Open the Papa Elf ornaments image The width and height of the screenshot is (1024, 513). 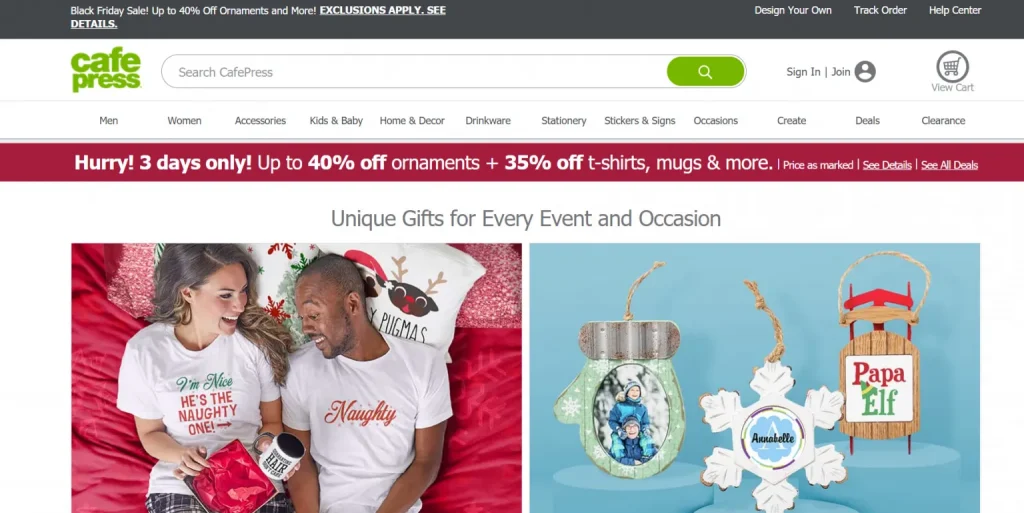(x=754, y=378)
